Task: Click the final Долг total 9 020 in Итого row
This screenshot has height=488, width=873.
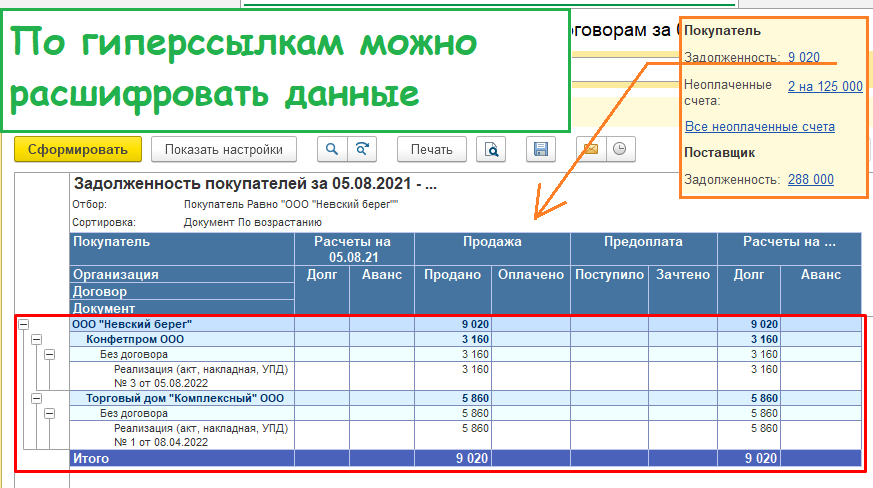Action: [x=761, y=458]
